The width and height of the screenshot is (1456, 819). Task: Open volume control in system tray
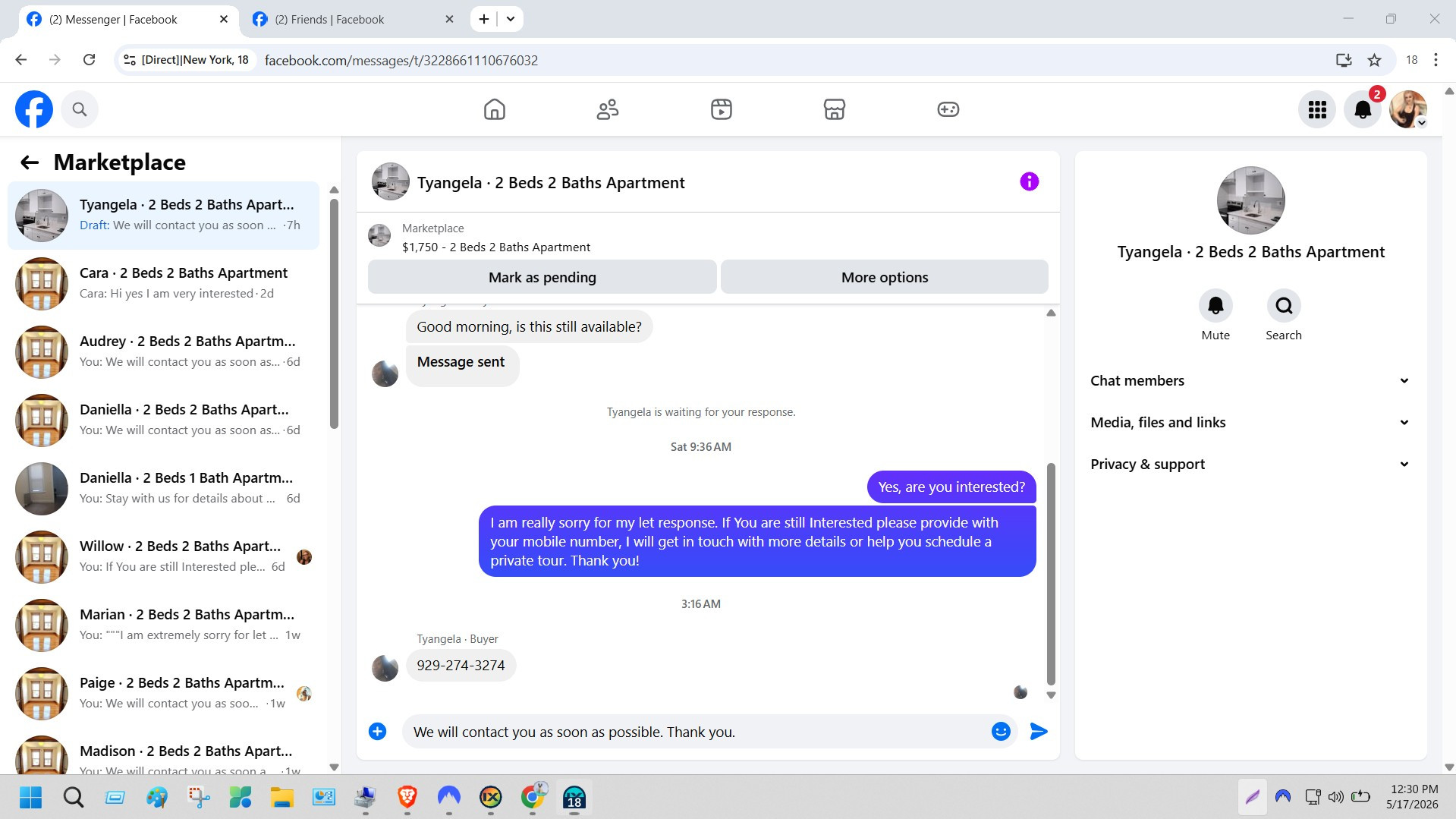point(1336,797)
